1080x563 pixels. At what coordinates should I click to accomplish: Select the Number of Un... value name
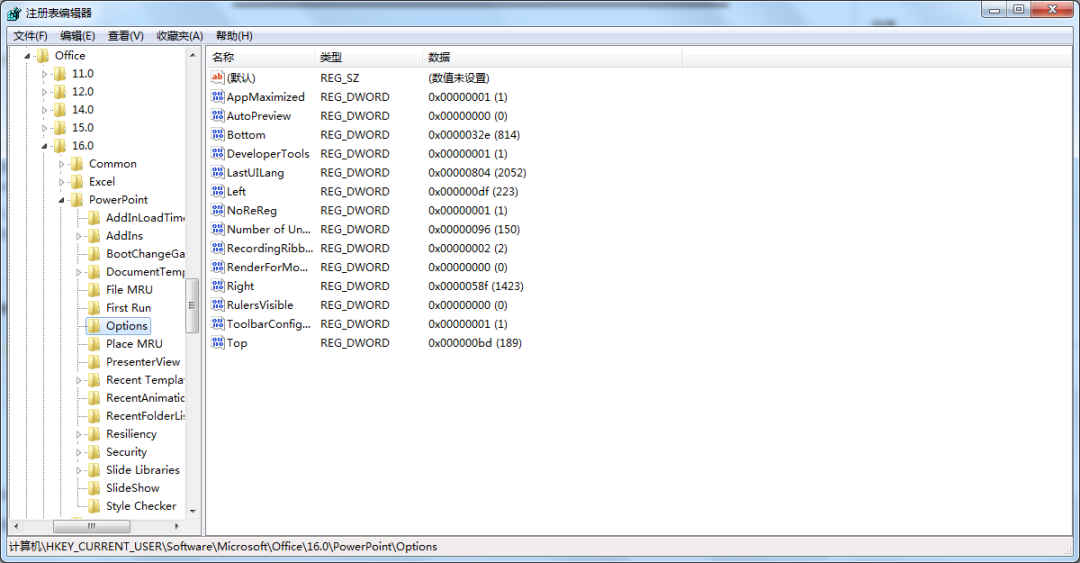click(269, 229)
